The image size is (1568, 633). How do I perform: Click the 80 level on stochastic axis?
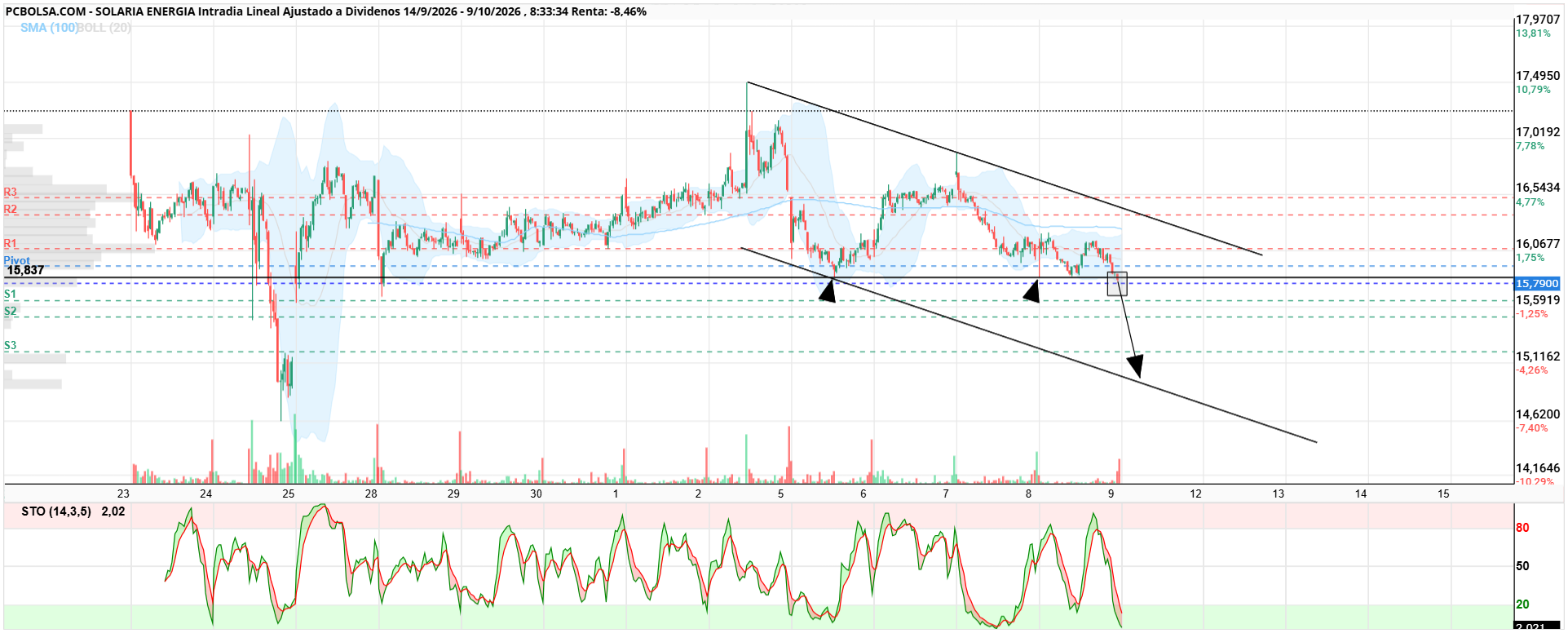coord(1522,528)
